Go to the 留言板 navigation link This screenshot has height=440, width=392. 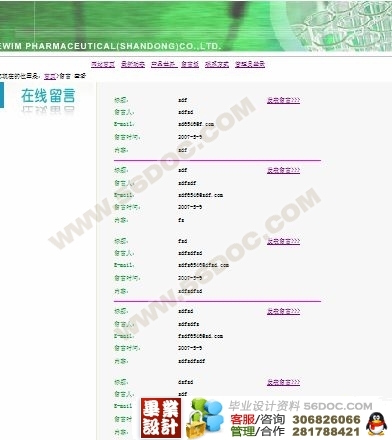pos(190,64)
